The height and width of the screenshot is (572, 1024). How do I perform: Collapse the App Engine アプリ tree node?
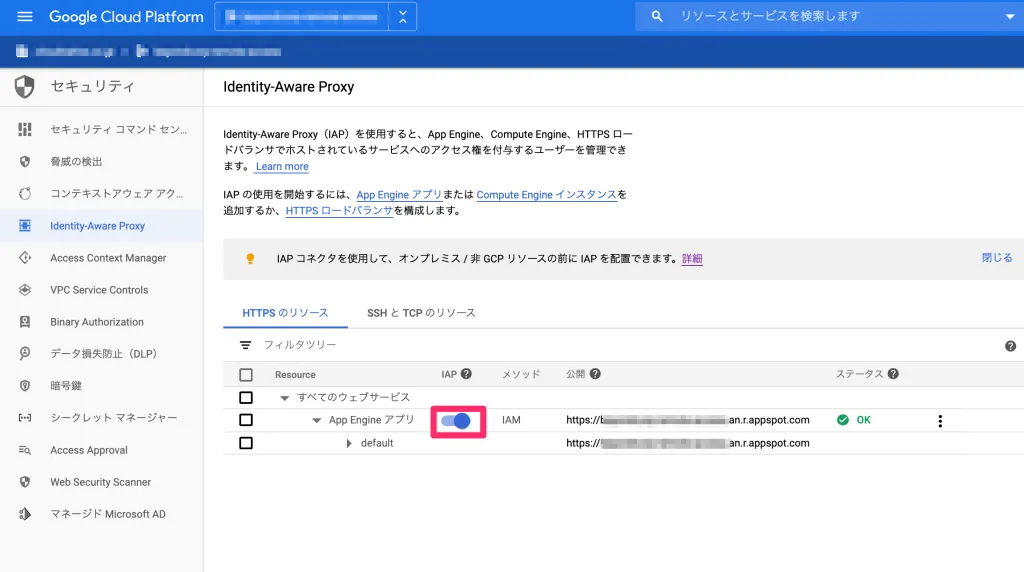point(317,421)
